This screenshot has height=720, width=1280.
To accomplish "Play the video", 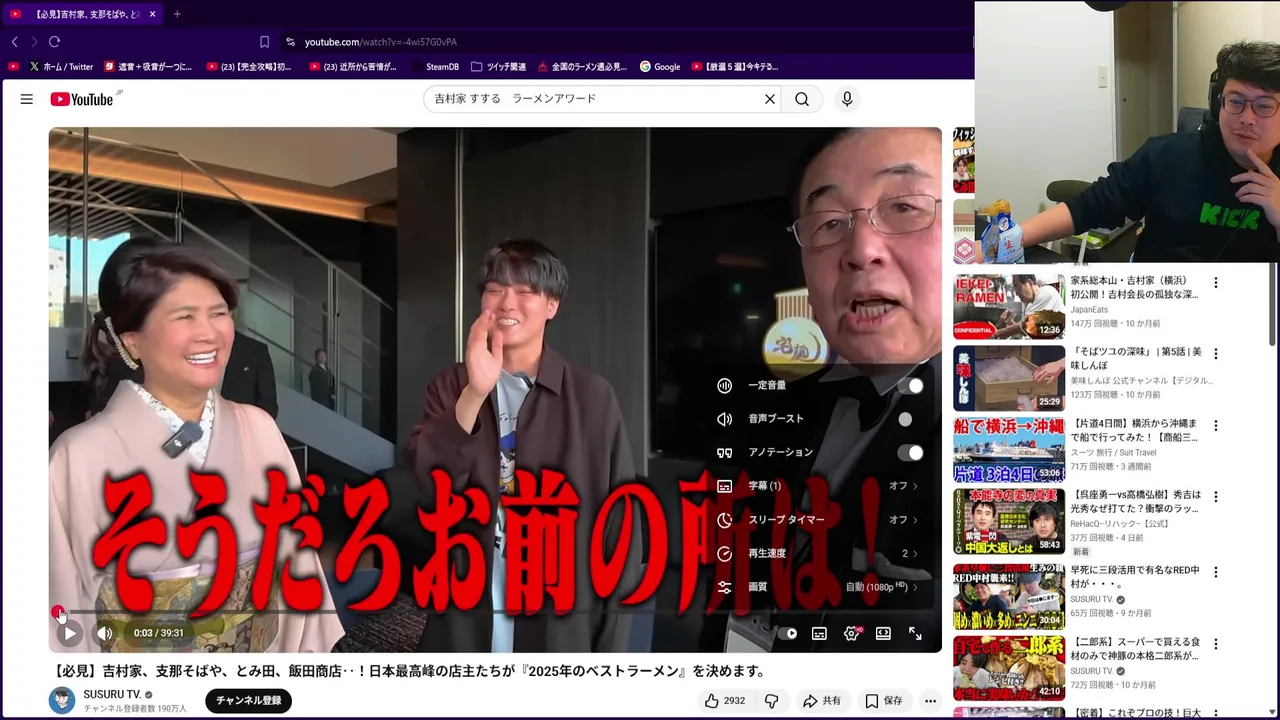I will point(69,633).
